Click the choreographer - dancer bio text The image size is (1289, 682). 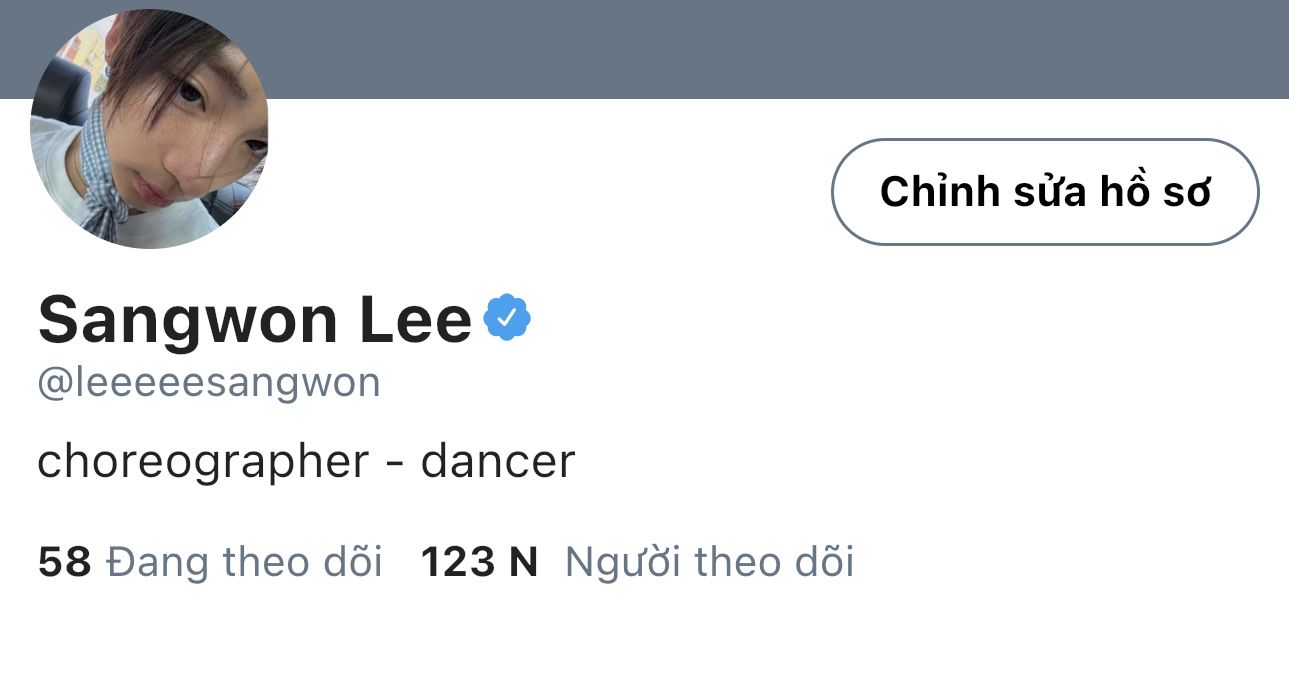[x=306, y=461]
